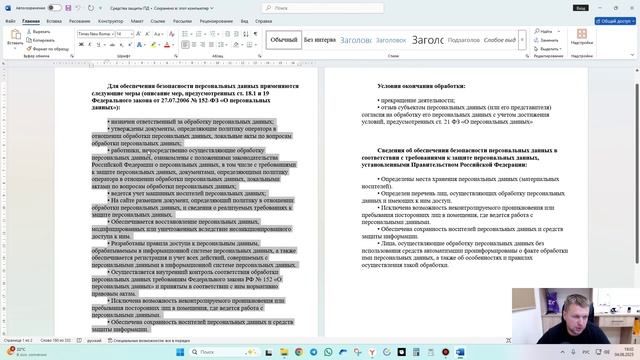Open the paragraph shading color control
Image resolution: width=640 pixels, height=360 pixels.
pos(236,45)
